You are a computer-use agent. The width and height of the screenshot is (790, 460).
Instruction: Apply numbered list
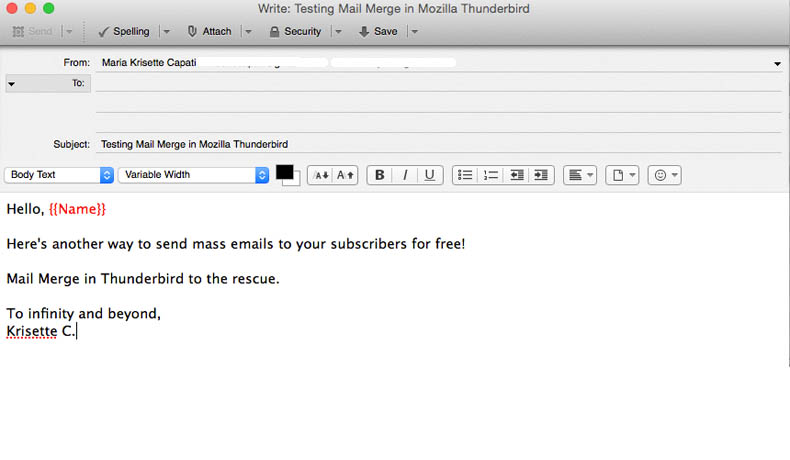pyautogui.click(x=490, y=175)
